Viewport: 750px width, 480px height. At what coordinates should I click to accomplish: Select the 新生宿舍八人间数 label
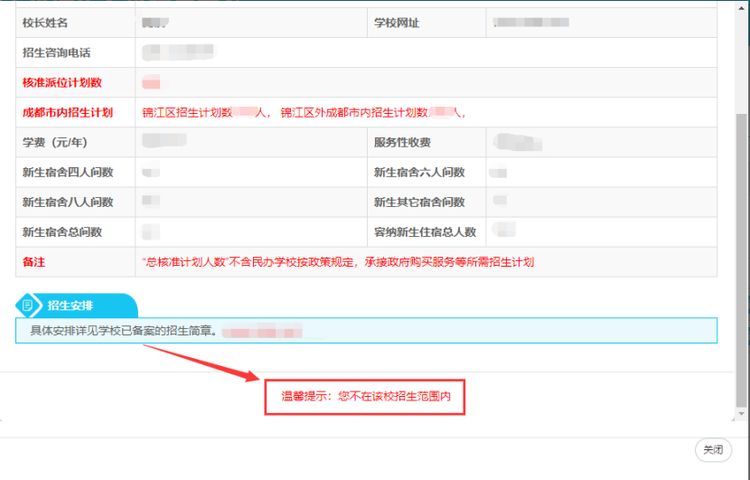(x=68, y=202)
